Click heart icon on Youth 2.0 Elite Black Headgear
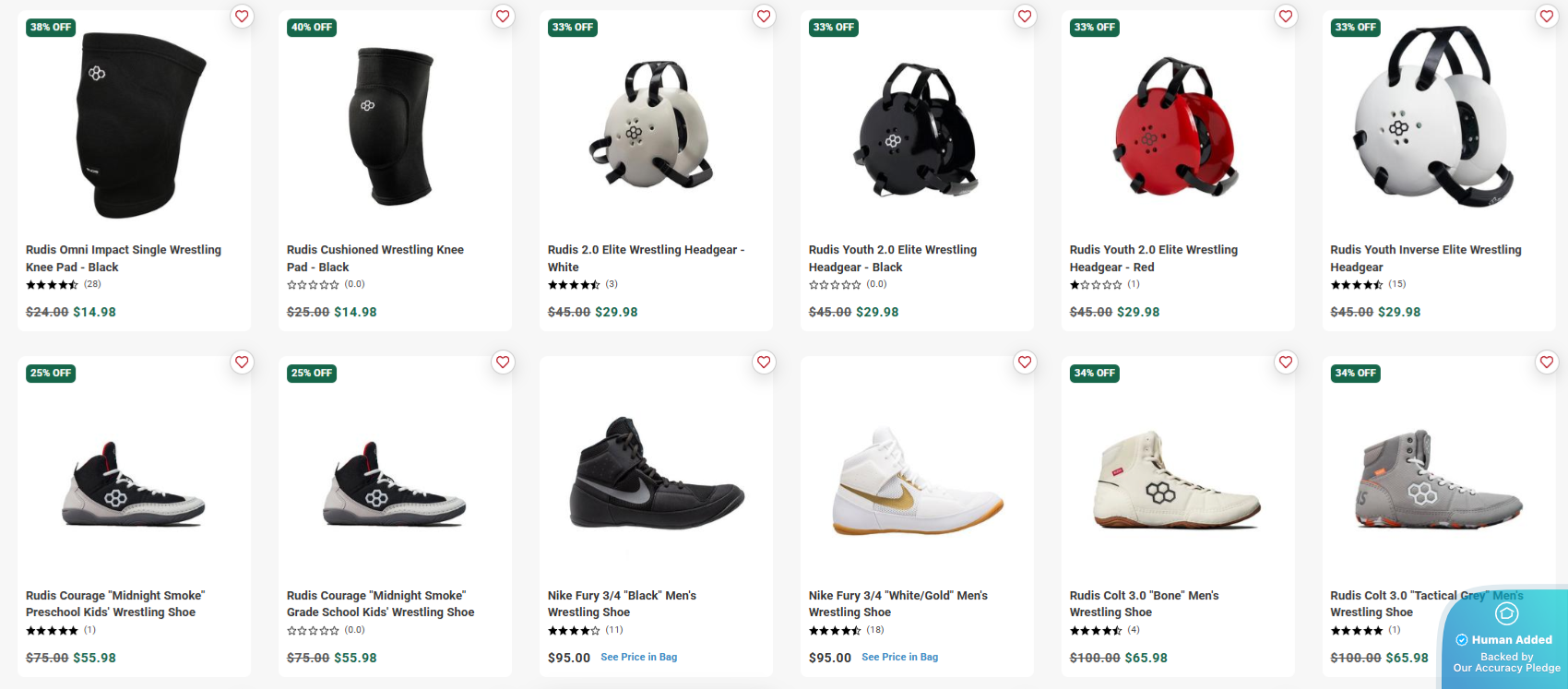This screenshot has height=689, width=1568. 1025,17
